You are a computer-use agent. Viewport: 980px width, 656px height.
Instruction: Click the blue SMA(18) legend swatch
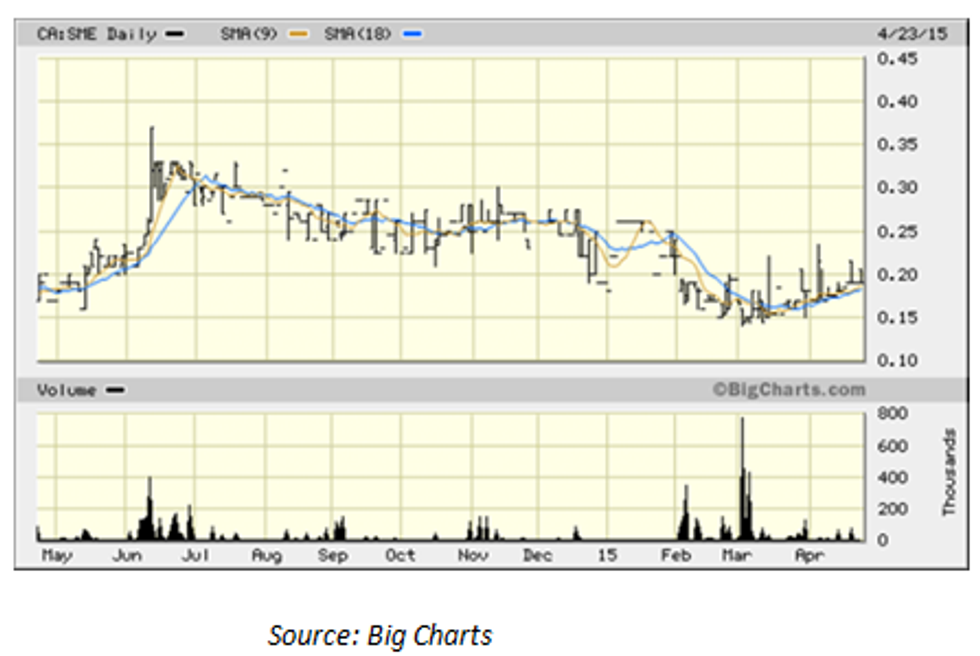413,34
